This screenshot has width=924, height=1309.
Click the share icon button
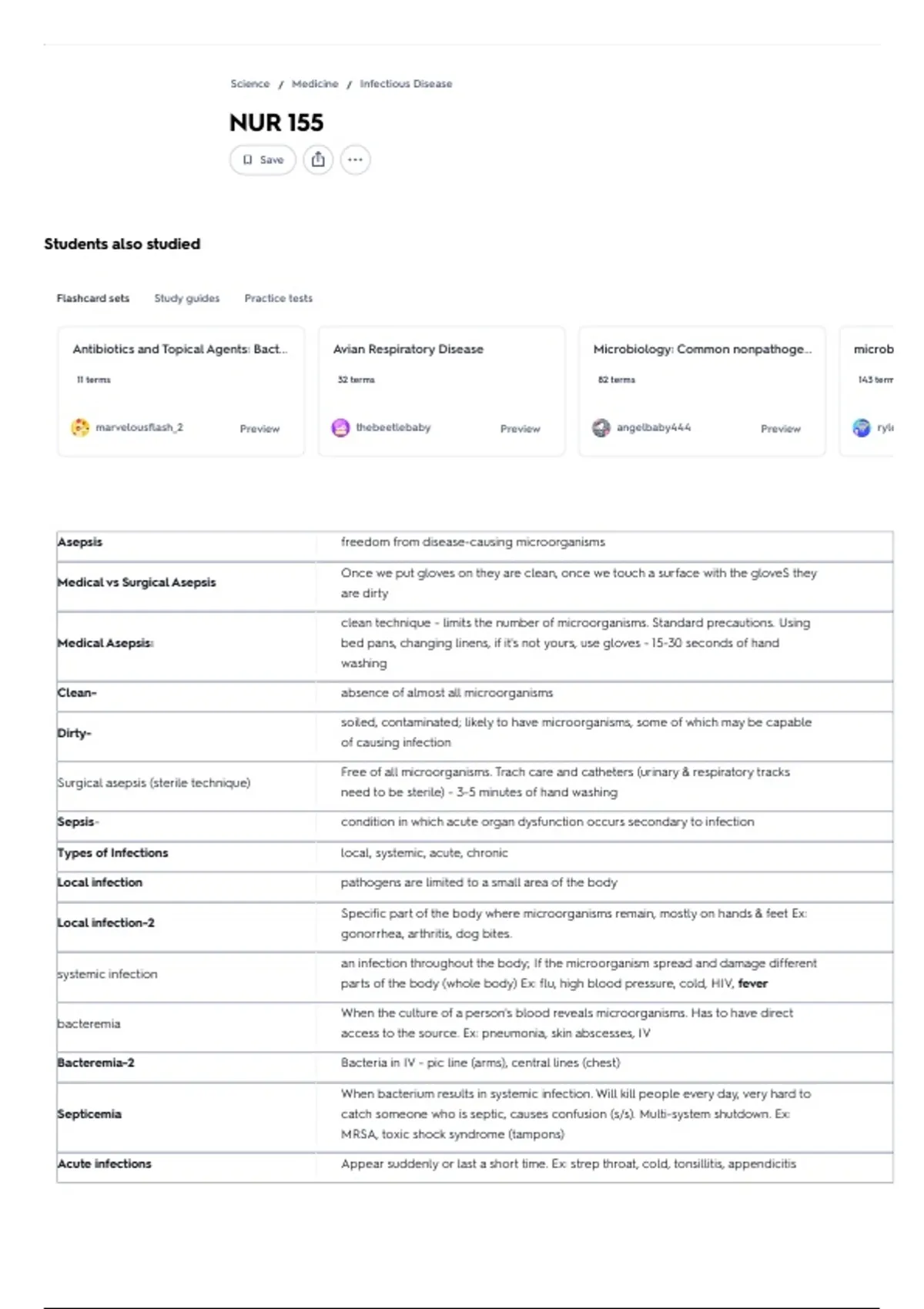[318, 160]
